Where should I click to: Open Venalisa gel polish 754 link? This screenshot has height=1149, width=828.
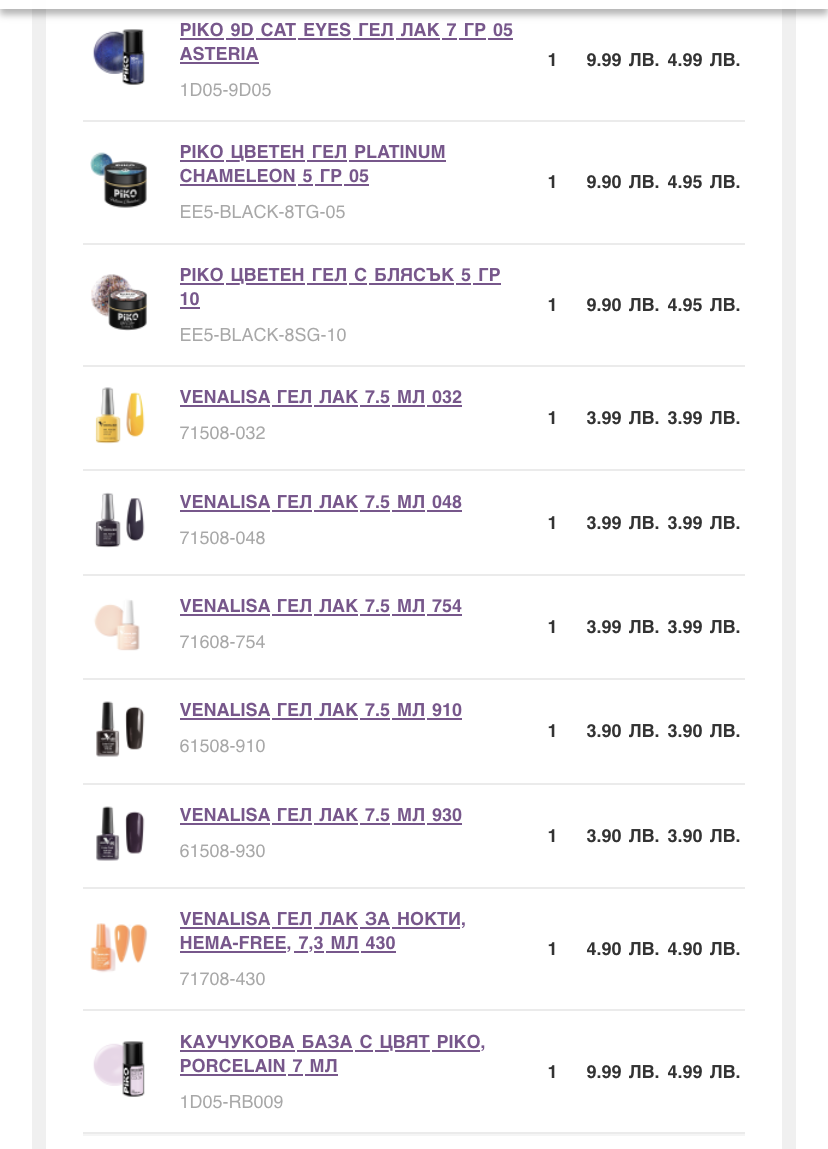point(321,606)
